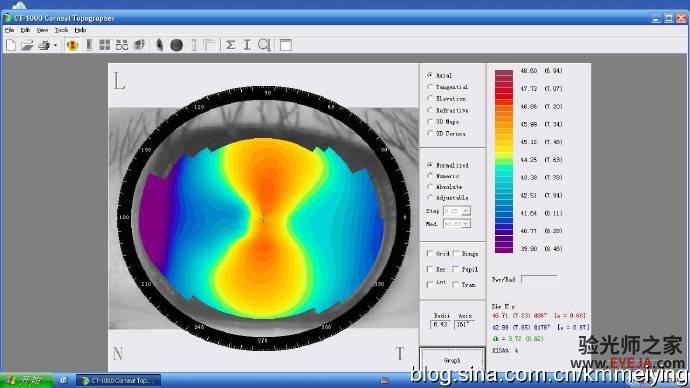
Task: Switch to the four-panel grid view icon
Action: click(105, 45)
